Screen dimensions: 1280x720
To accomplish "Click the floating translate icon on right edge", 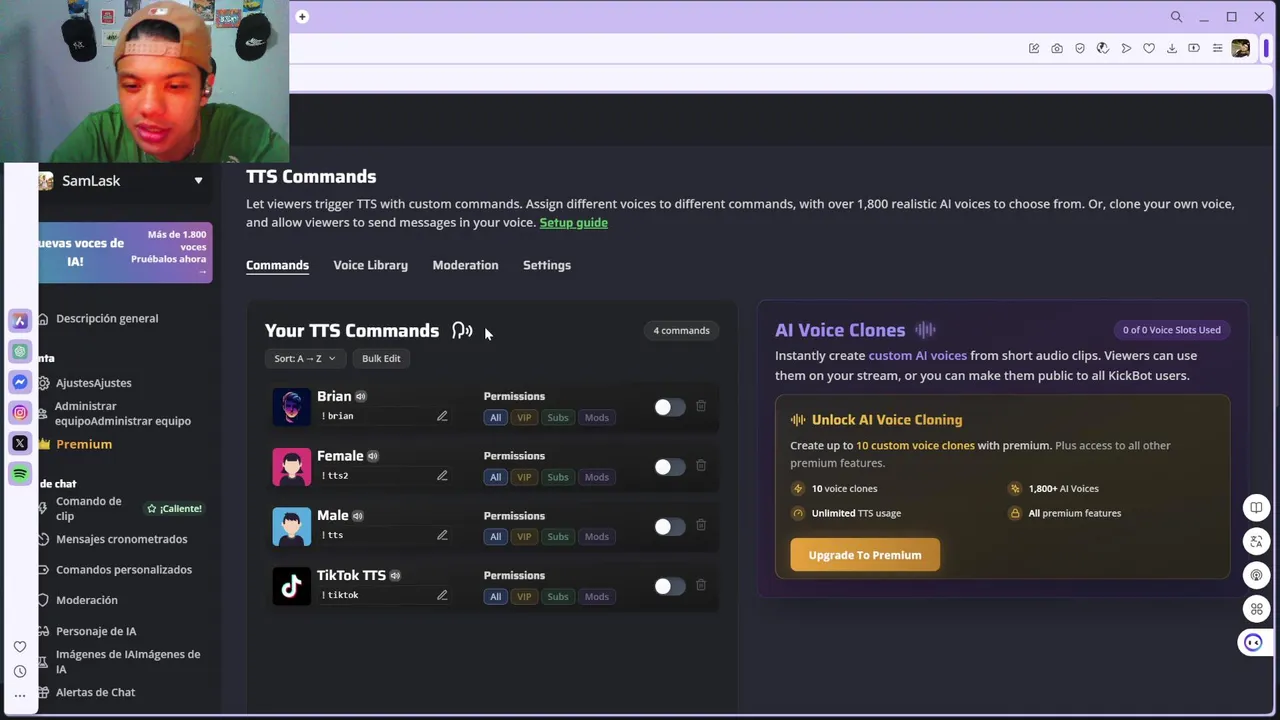I will click(1257, 541).
